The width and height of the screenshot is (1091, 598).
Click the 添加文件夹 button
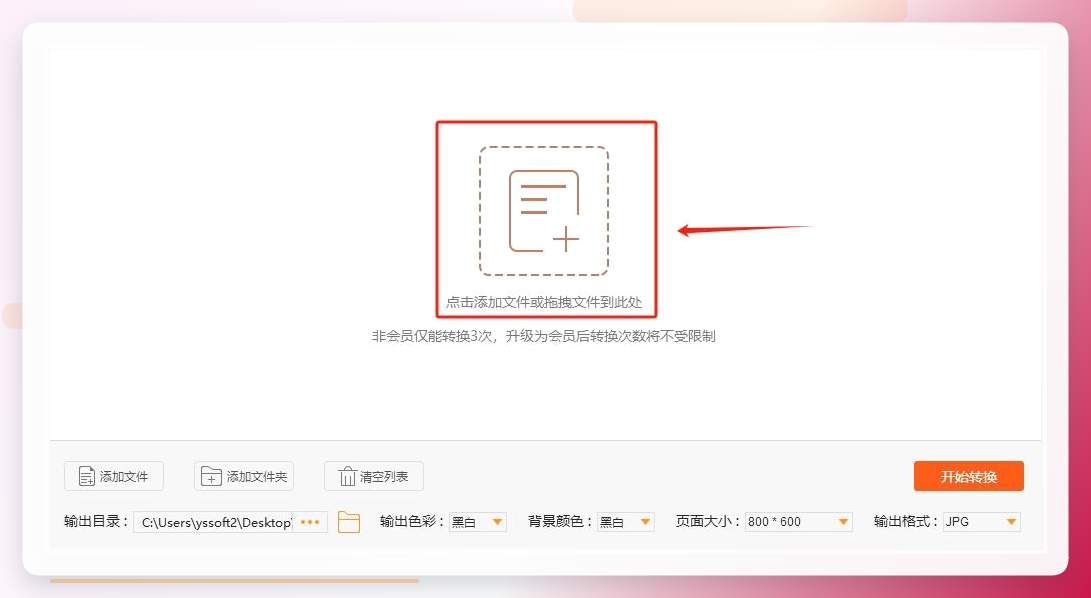click(x=244, y=476)
